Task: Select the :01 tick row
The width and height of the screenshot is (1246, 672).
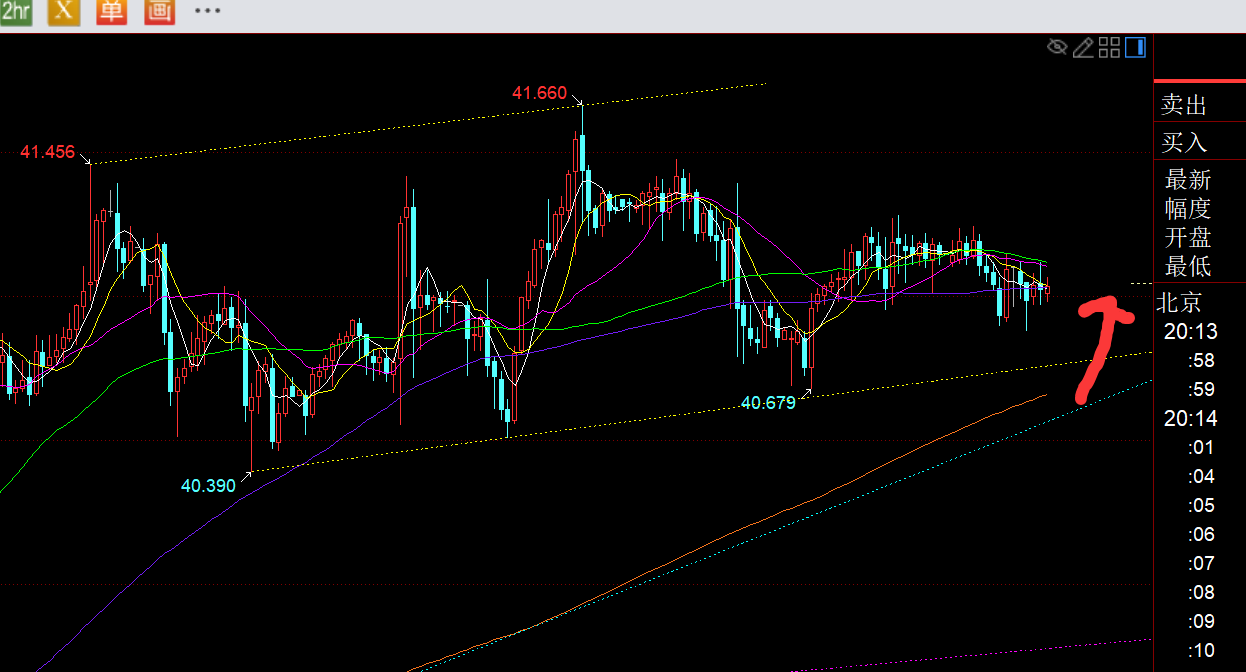Action: point(1201,448)
